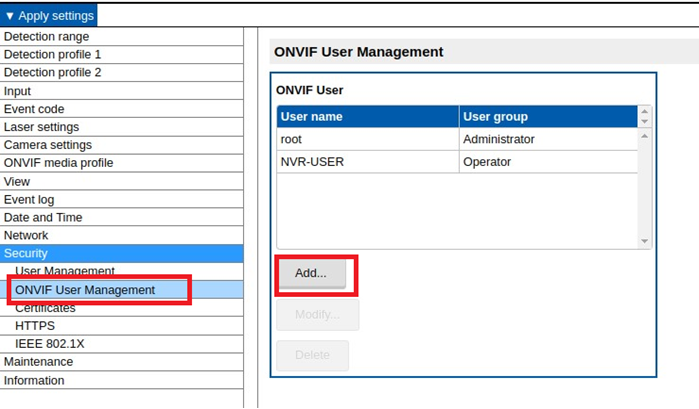Click the Add... button

(311, 273)
